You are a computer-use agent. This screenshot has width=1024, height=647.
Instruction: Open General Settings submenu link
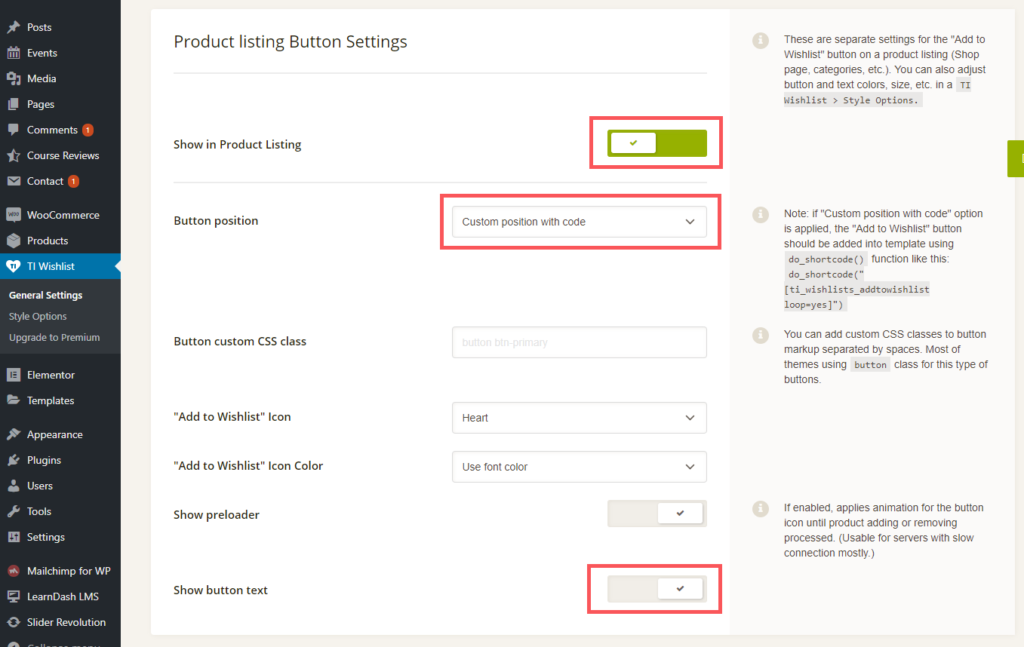click(x=46, y=295)
